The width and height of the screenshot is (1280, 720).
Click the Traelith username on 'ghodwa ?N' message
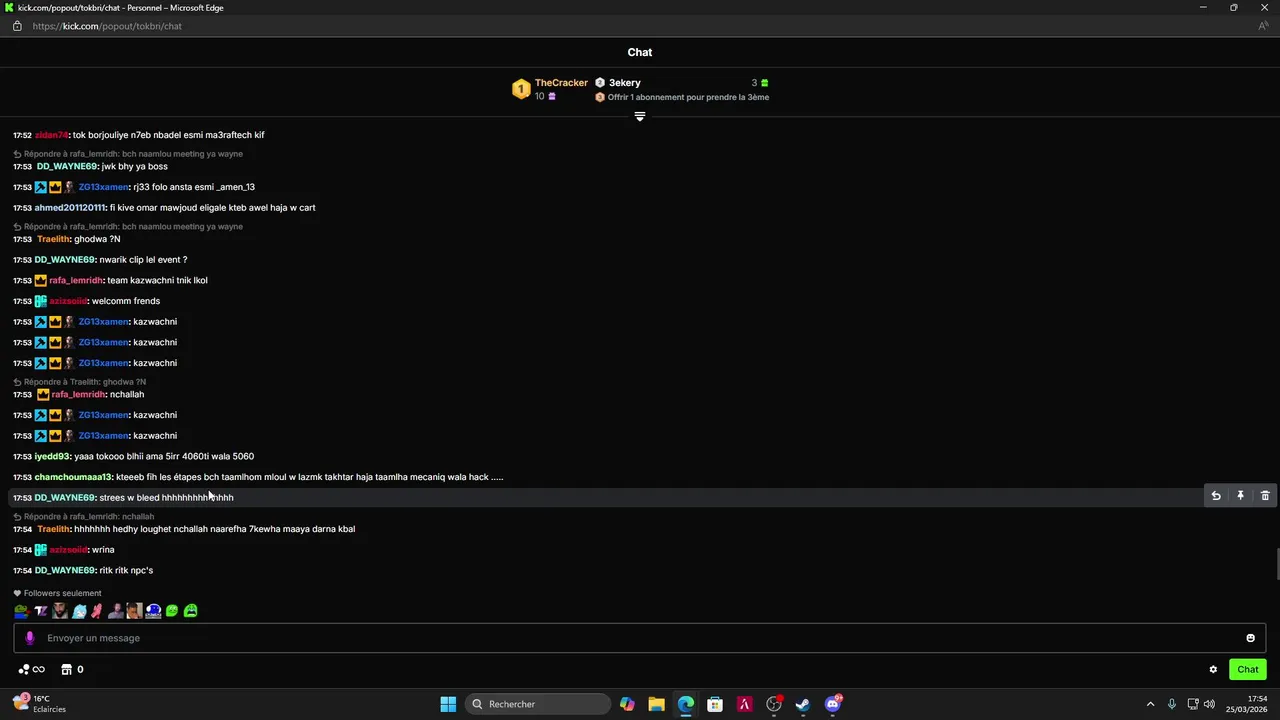54,239
